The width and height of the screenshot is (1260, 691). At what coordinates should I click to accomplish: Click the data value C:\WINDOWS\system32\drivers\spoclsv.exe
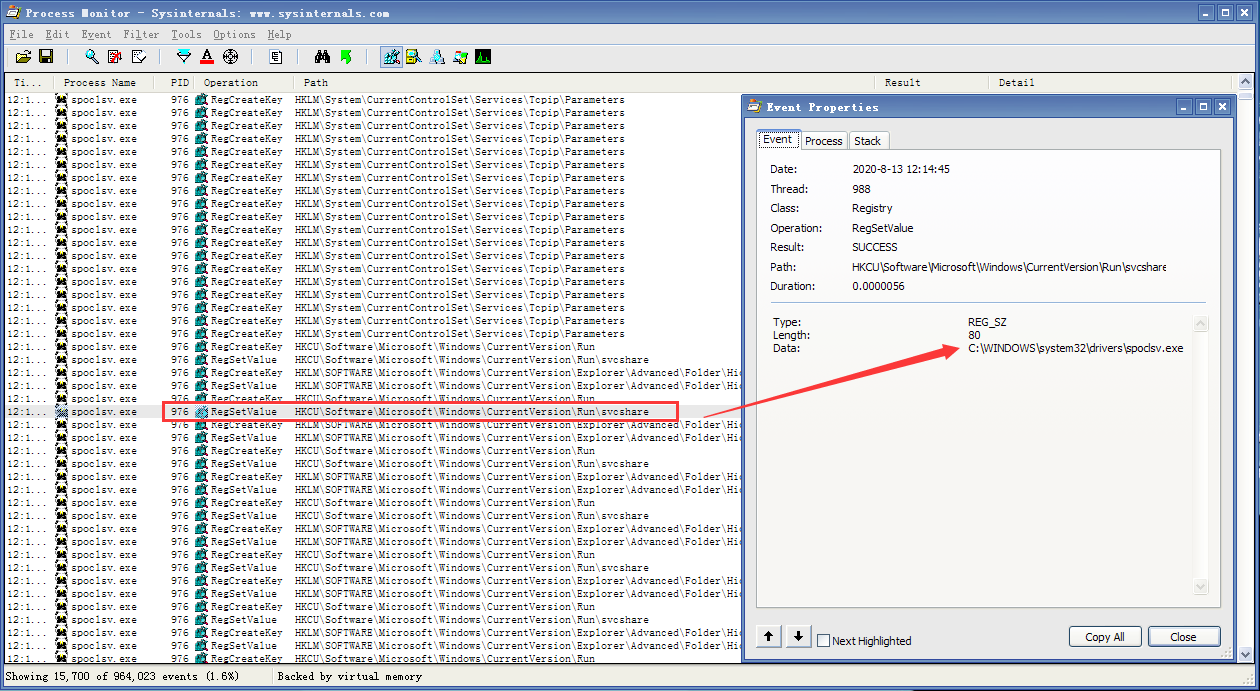[x=1075, y=348]
